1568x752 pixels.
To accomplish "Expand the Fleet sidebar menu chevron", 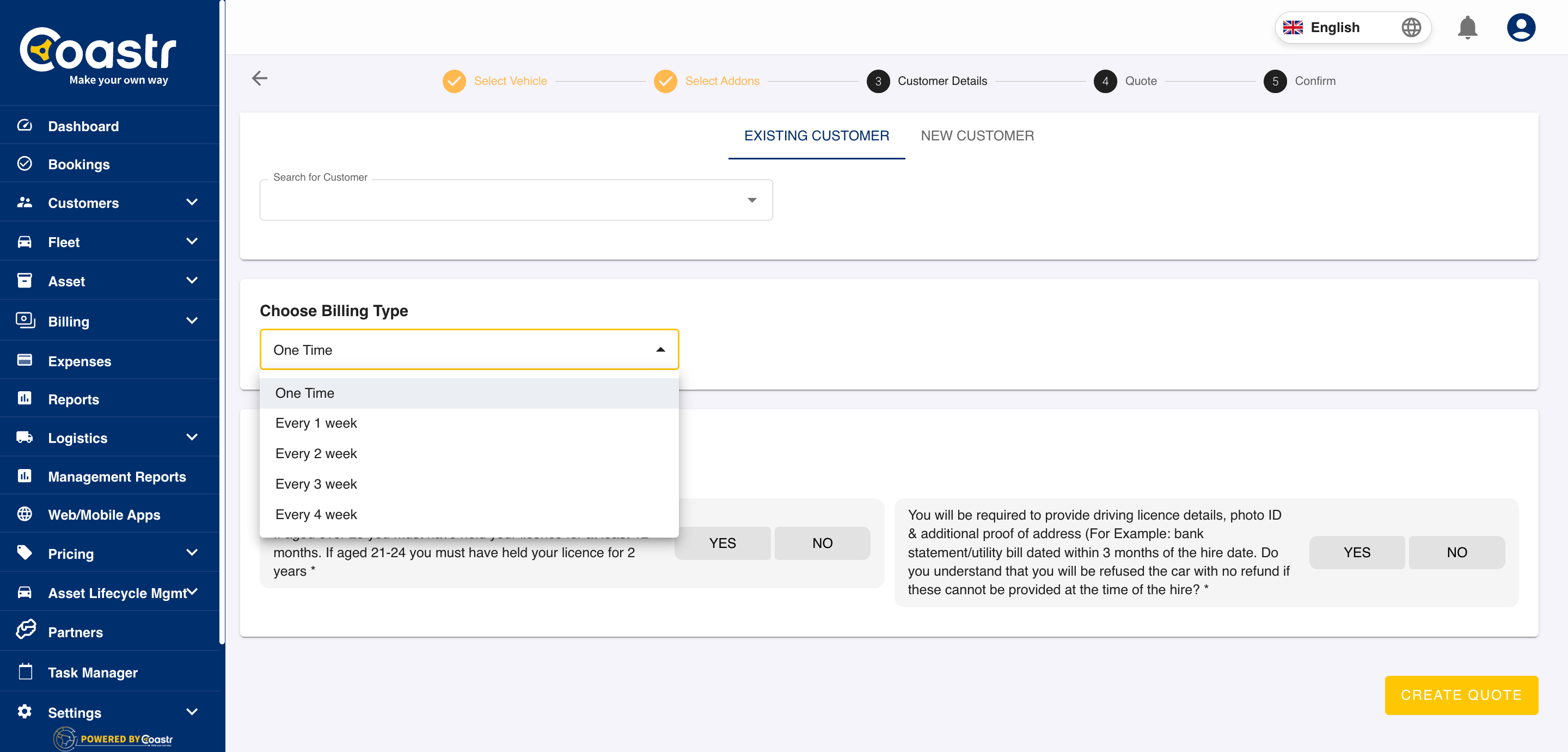I will tap(192, 242).
